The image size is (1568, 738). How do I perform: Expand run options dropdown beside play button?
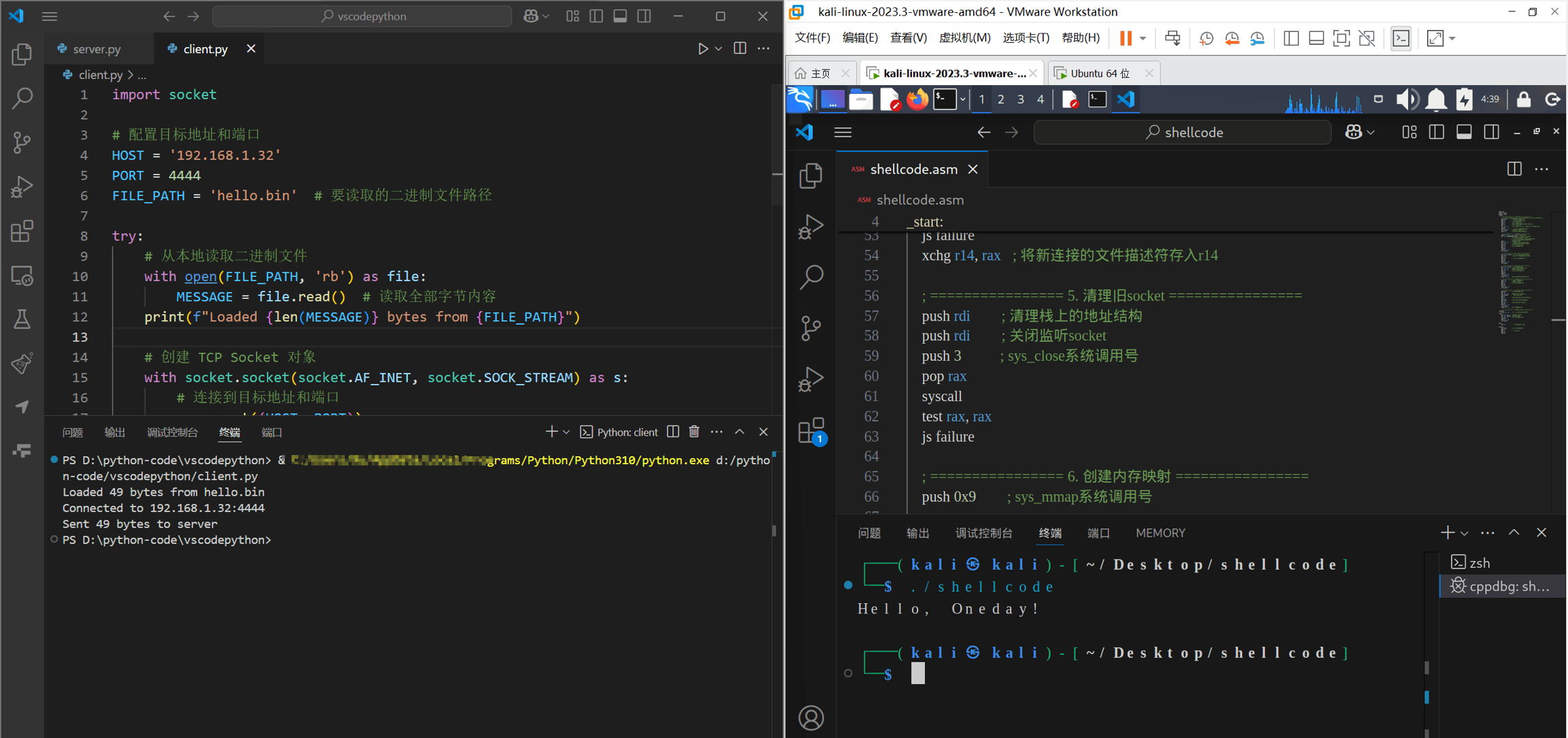[x=719, y=49]
